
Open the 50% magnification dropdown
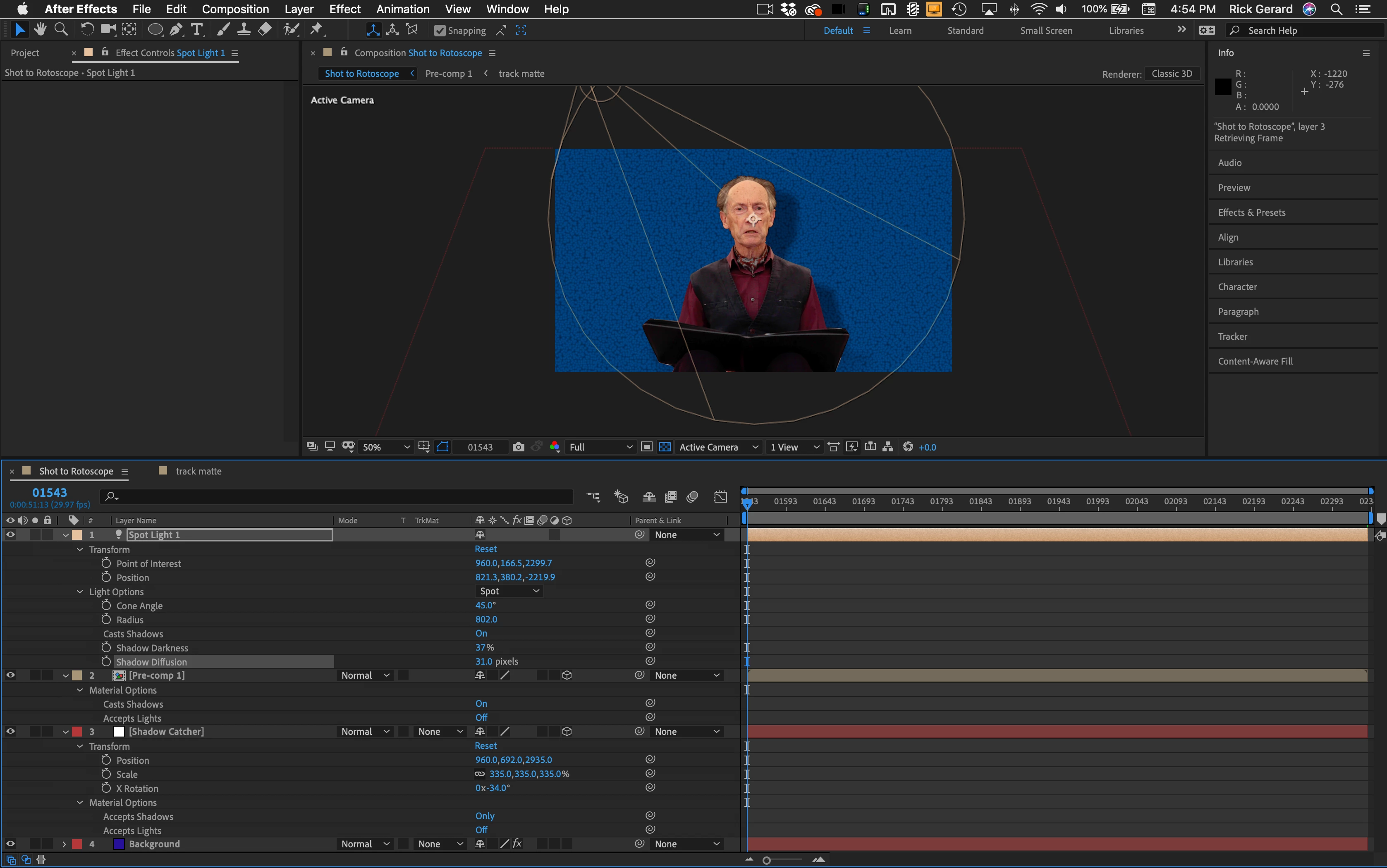pos(385,447)
